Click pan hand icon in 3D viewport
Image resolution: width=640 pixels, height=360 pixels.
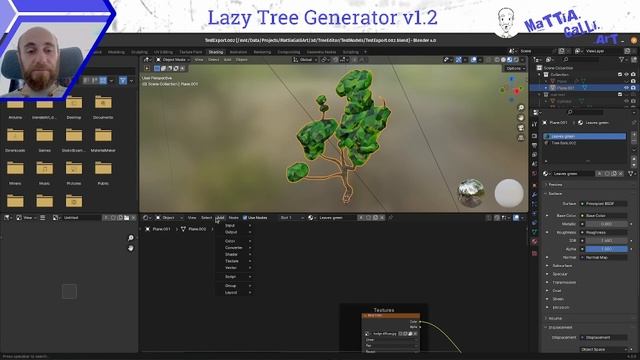(x=521, y=118)
